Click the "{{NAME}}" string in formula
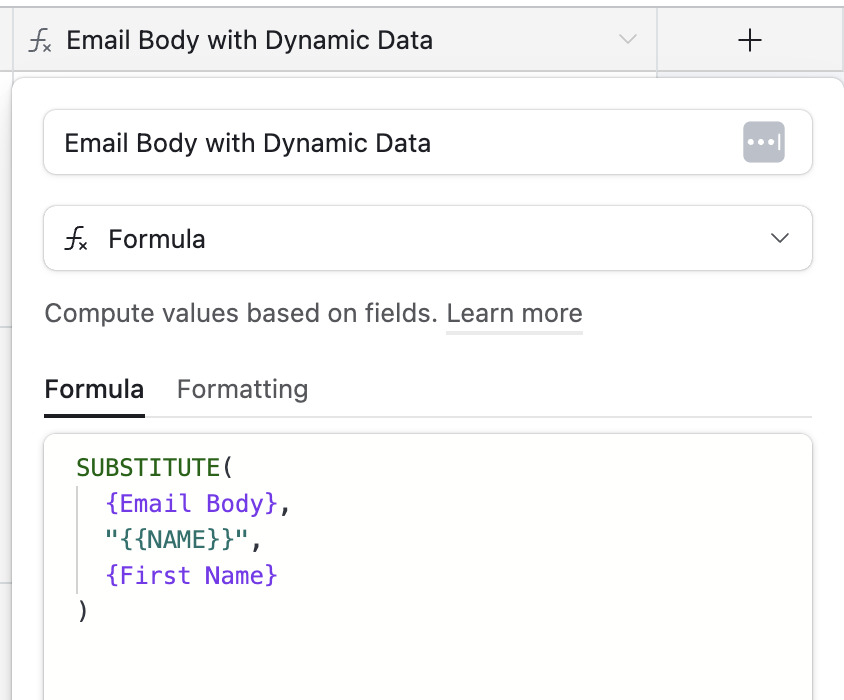The width and height of the screenshot is (844, 700). [x=176, y=540]
